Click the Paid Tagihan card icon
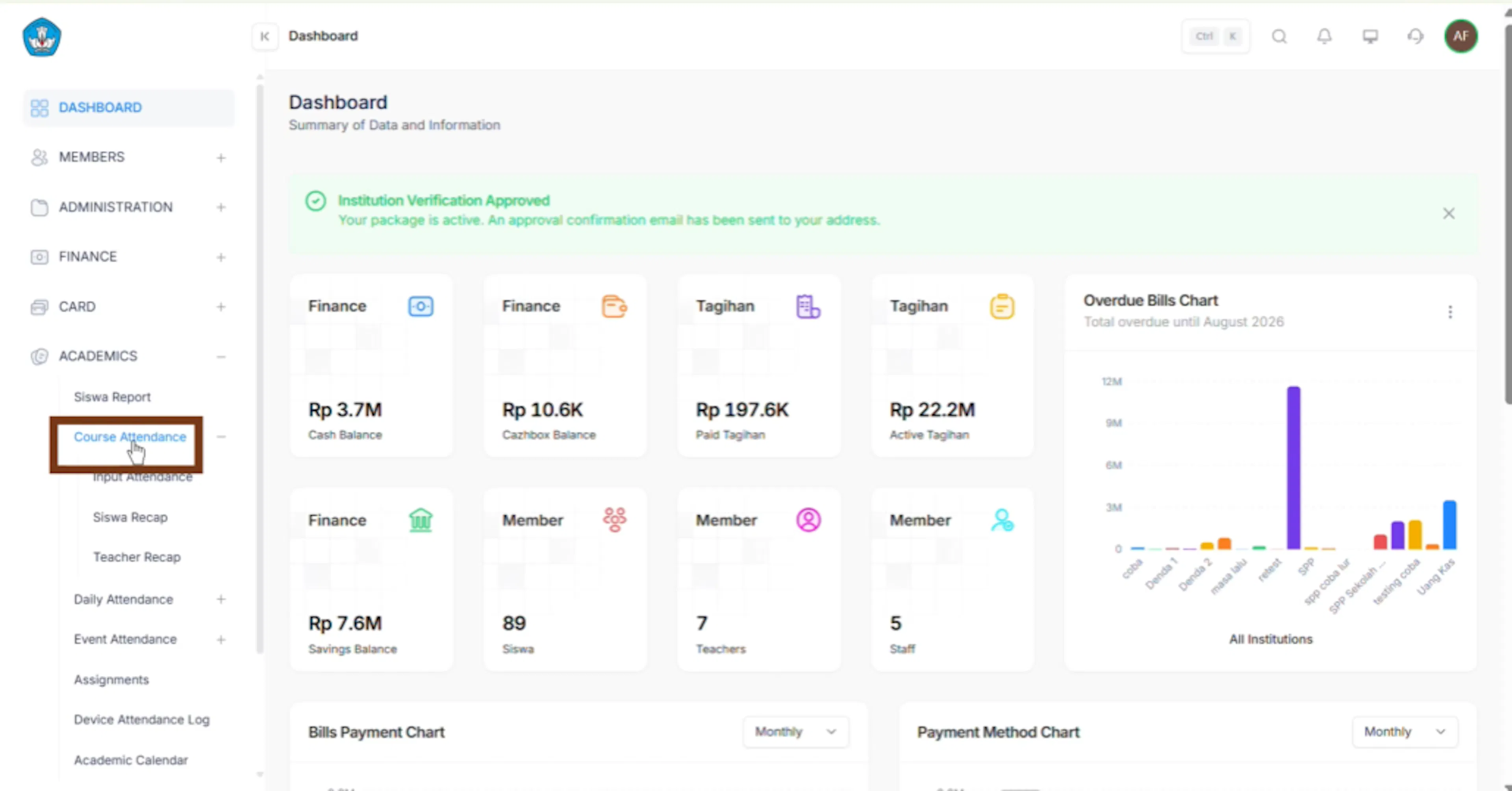The height and width of the screenshot is (791, 1512). click(808, 306)
